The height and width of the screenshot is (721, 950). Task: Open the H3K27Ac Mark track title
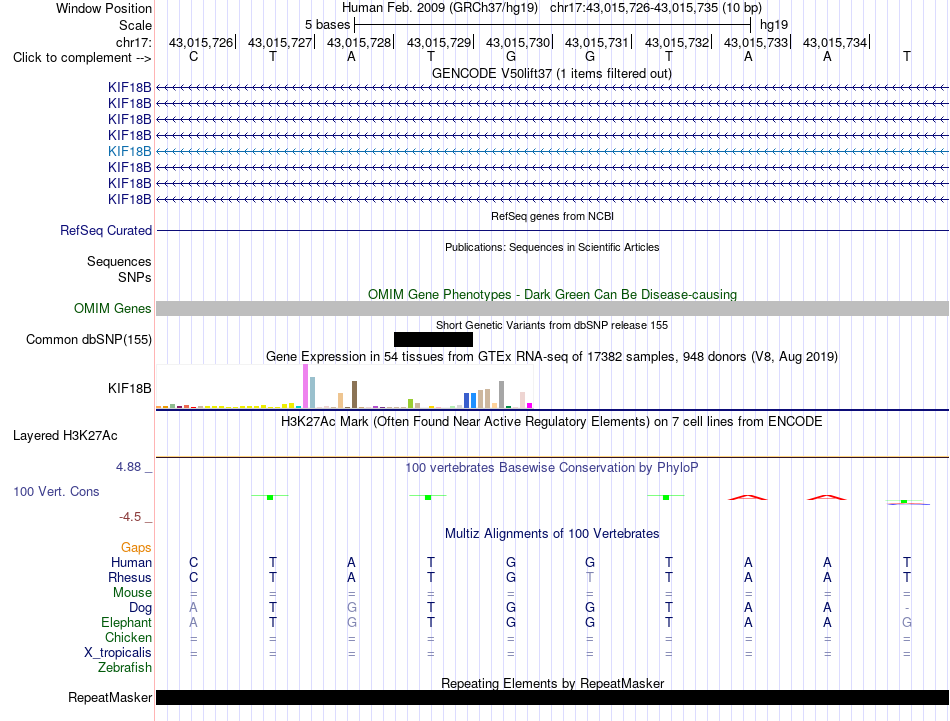(x=552, y=422)
